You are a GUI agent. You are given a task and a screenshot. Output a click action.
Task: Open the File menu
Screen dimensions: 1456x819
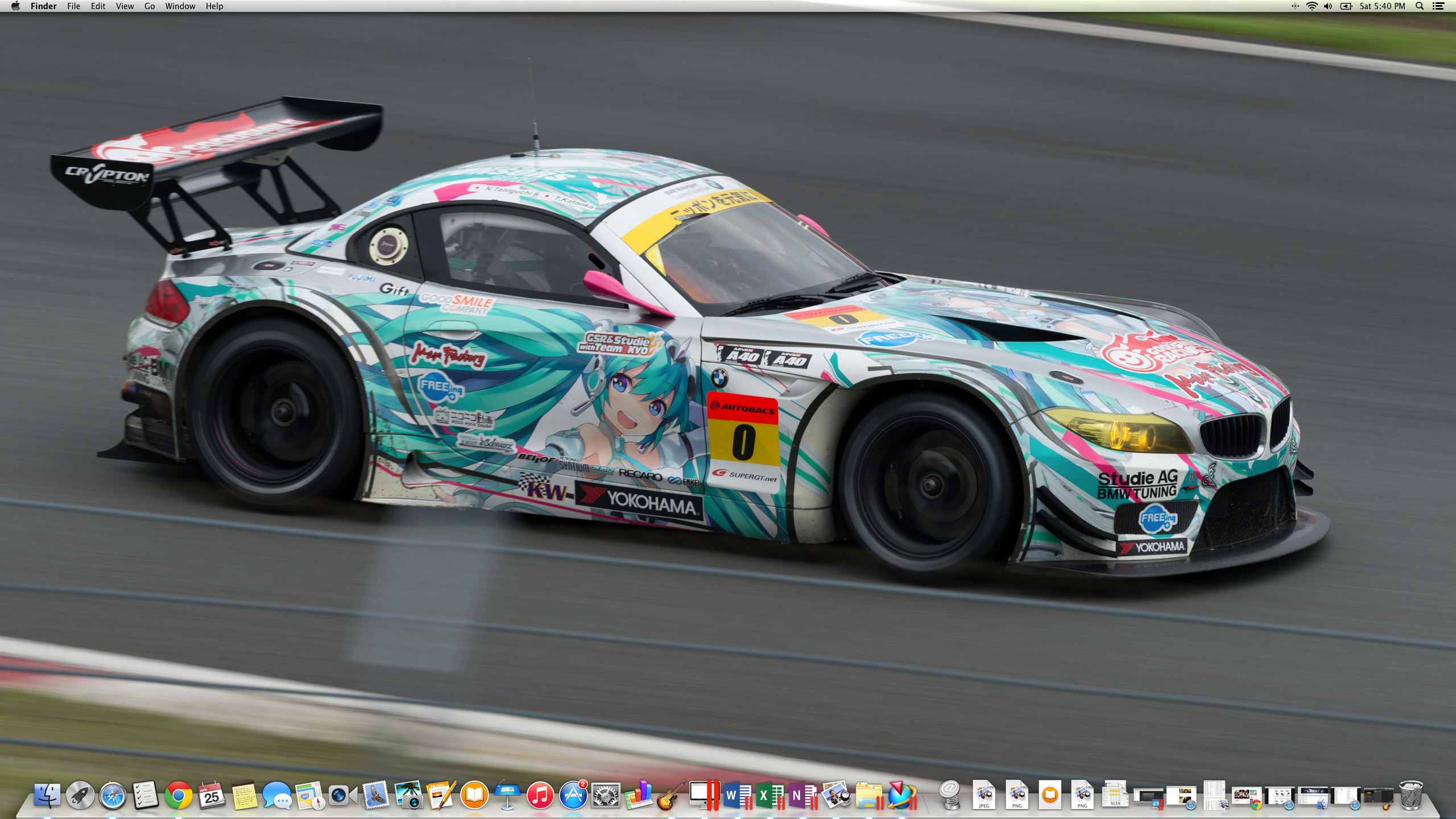pyautogui.click(x=73, y=6)
